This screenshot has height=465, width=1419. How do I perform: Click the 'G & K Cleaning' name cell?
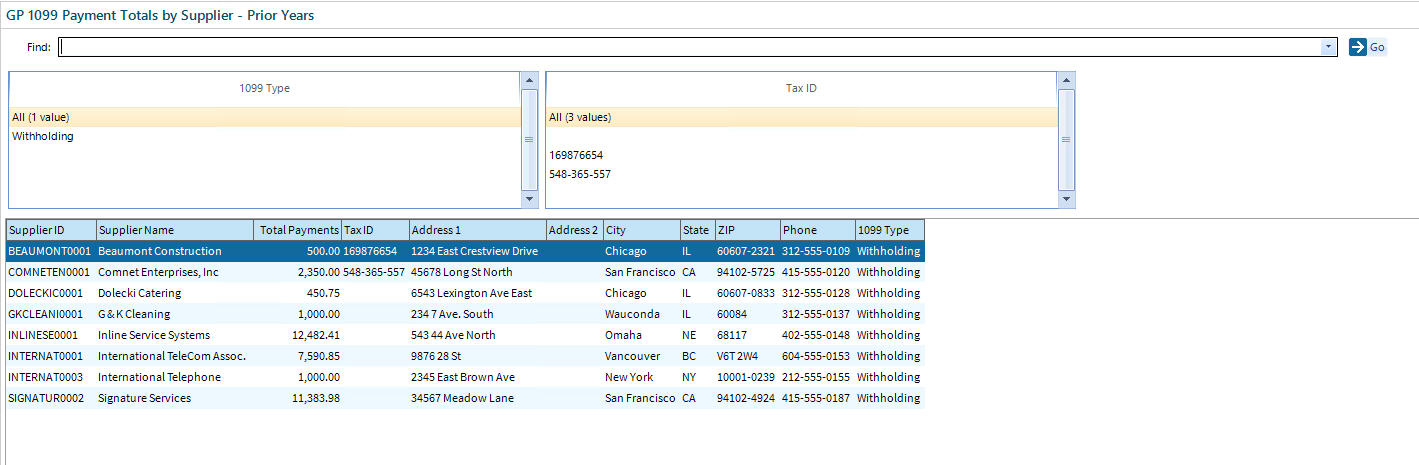tap(175, 314)
